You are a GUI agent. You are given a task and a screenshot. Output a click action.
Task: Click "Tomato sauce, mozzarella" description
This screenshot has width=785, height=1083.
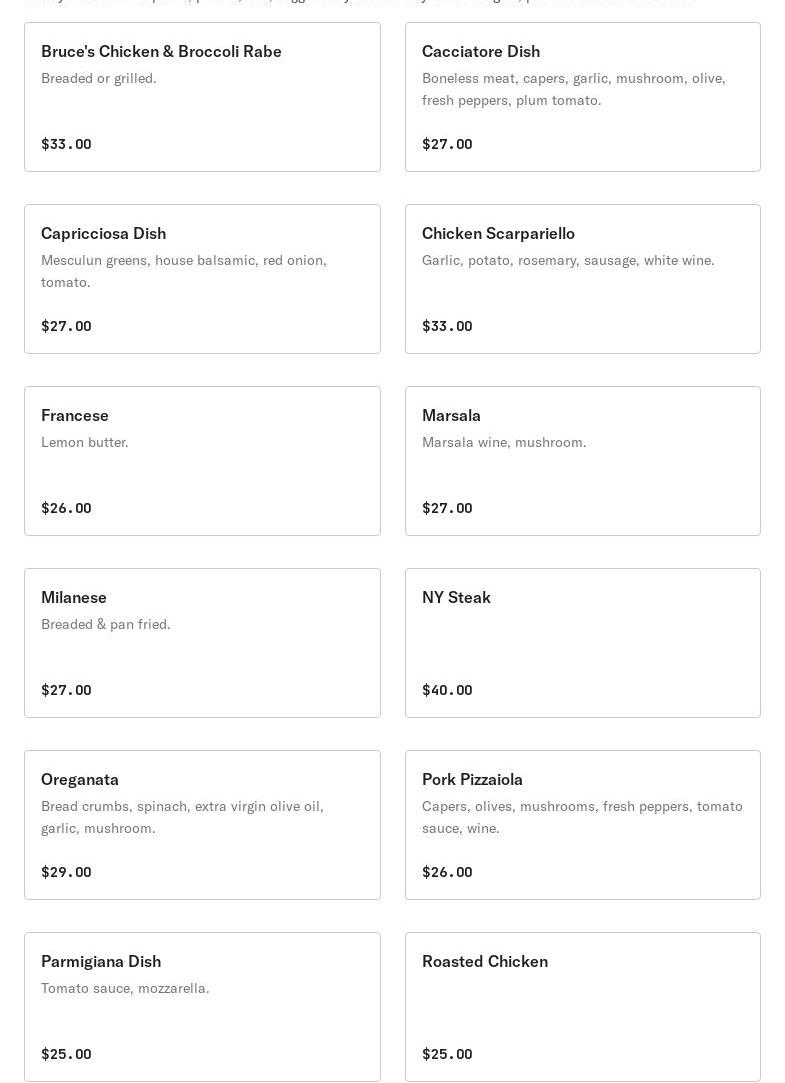(x=125, y=988)
